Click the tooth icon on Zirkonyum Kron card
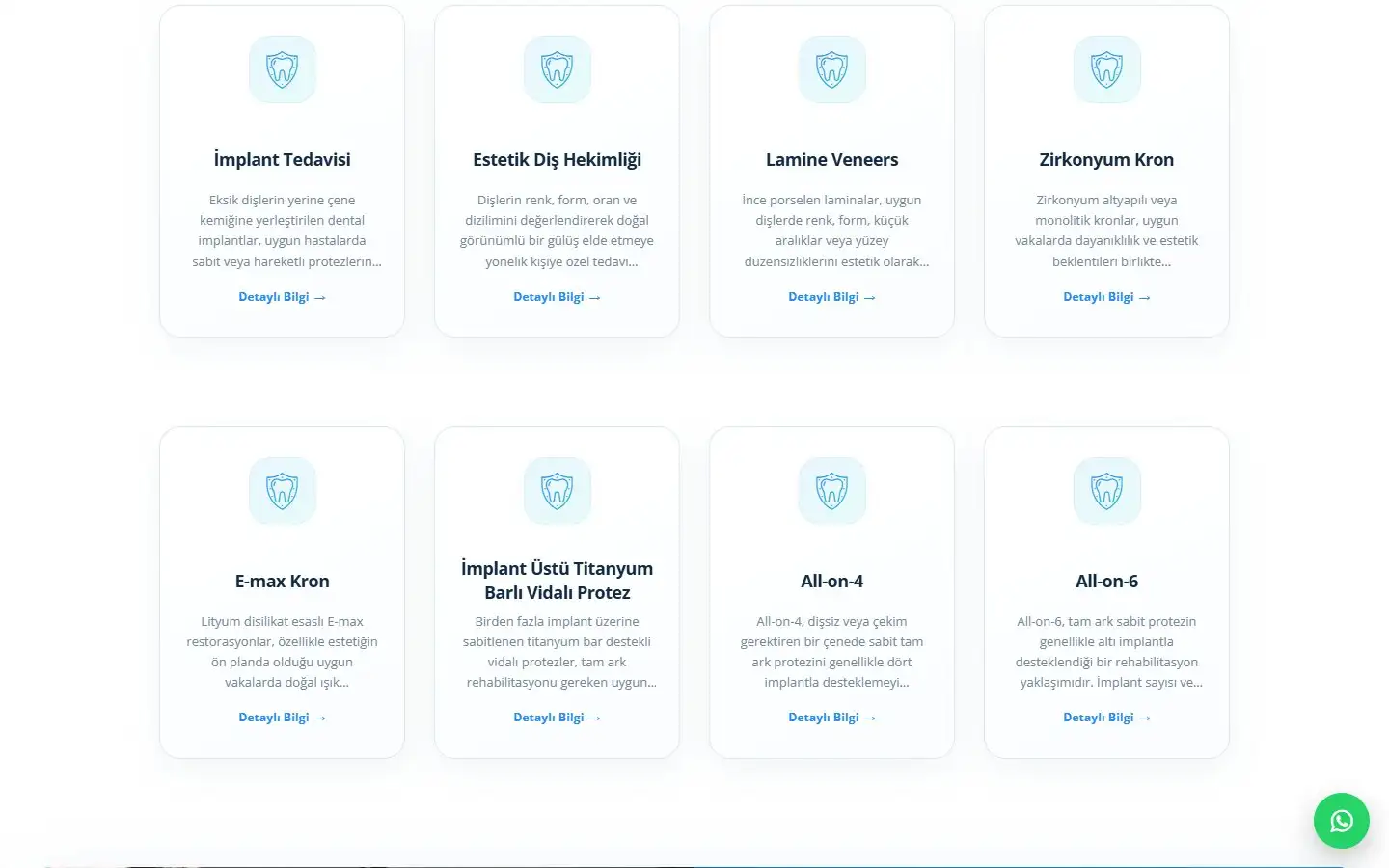The image size is (1389, 868). click(1107, 69)
